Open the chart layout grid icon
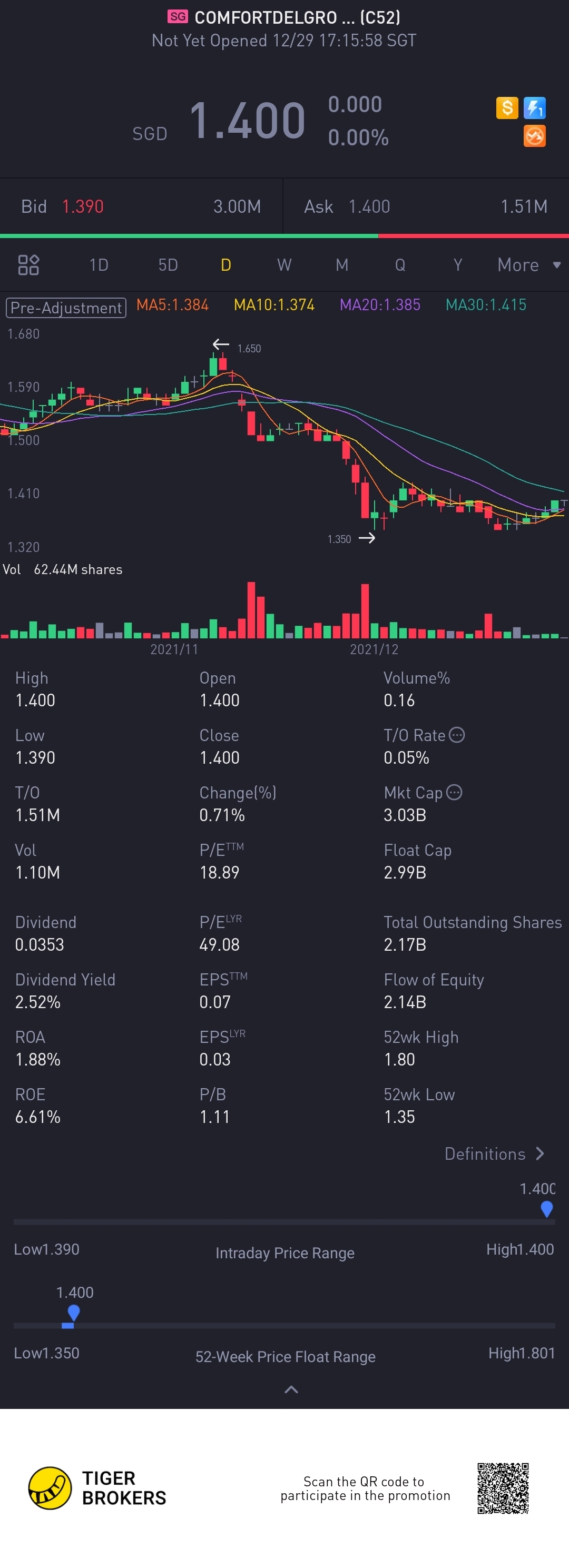The height and width of the screenshot is (1568, 569). (x=28, y=265)
